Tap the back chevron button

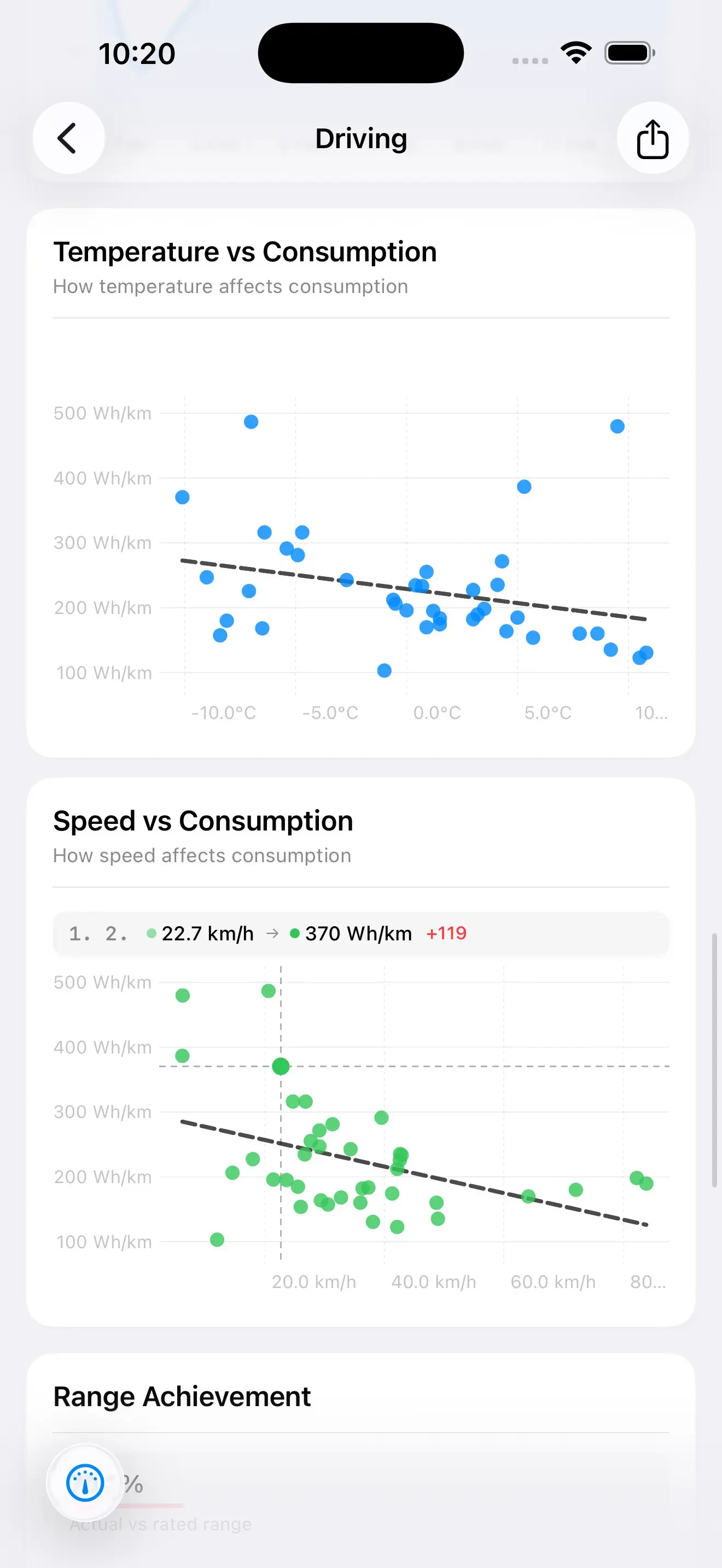[x=68, y=138]
